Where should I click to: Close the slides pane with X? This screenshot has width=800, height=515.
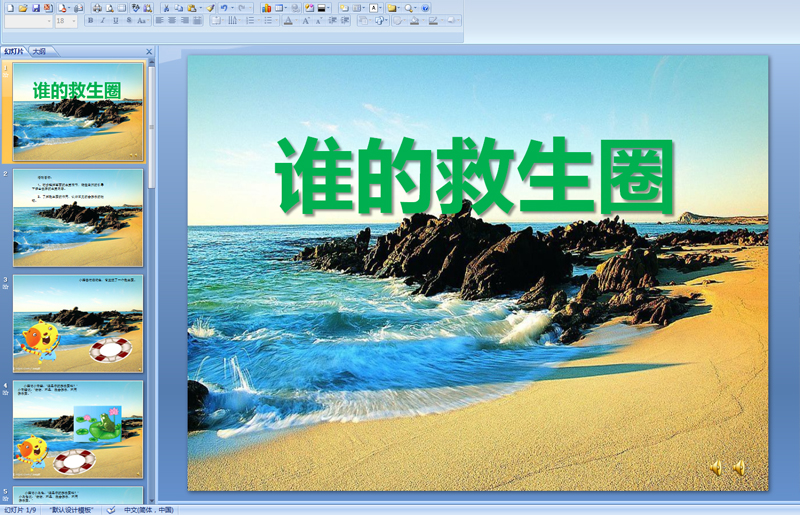click(149, 52)
